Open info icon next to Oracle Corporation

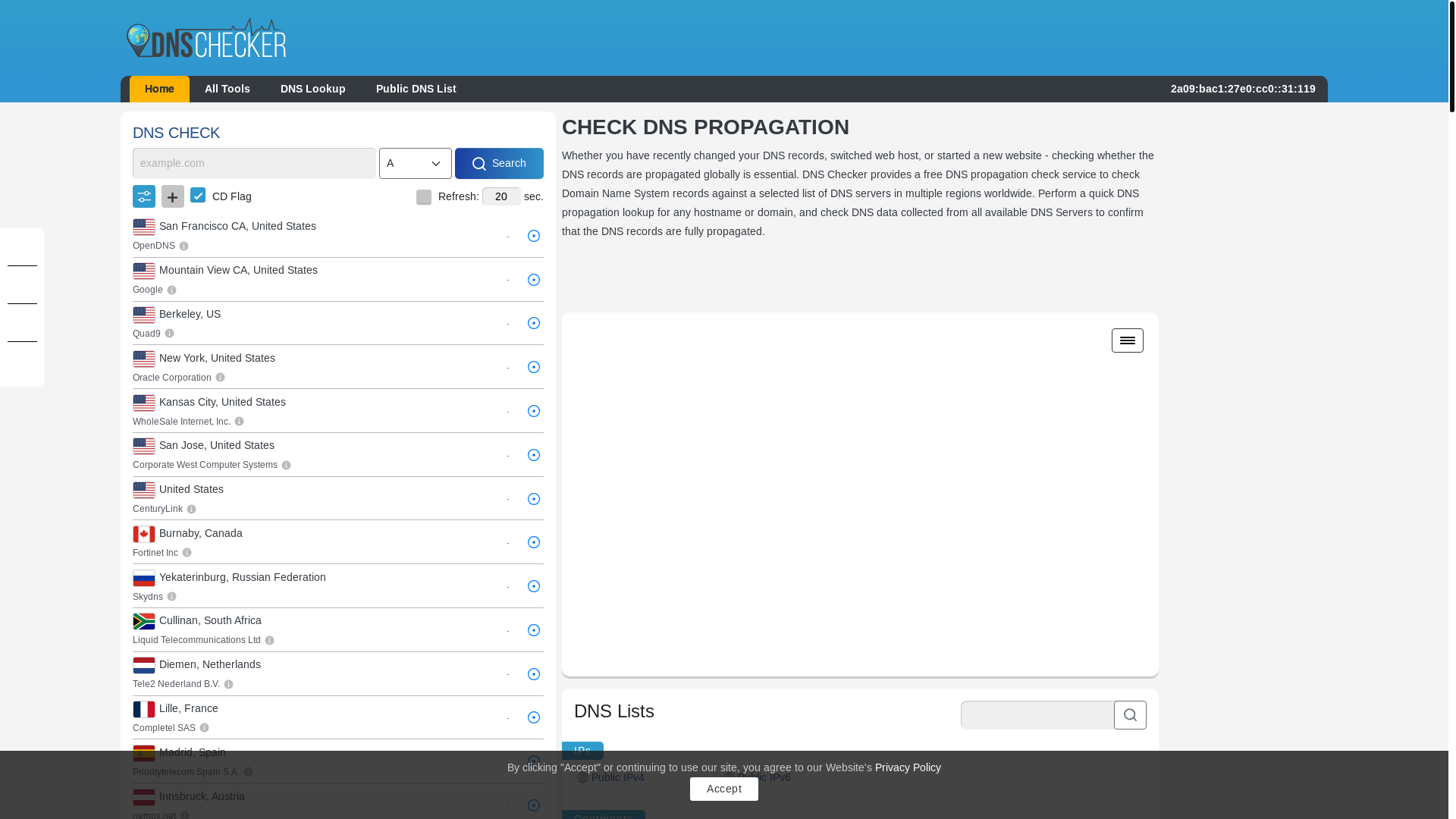220,378
